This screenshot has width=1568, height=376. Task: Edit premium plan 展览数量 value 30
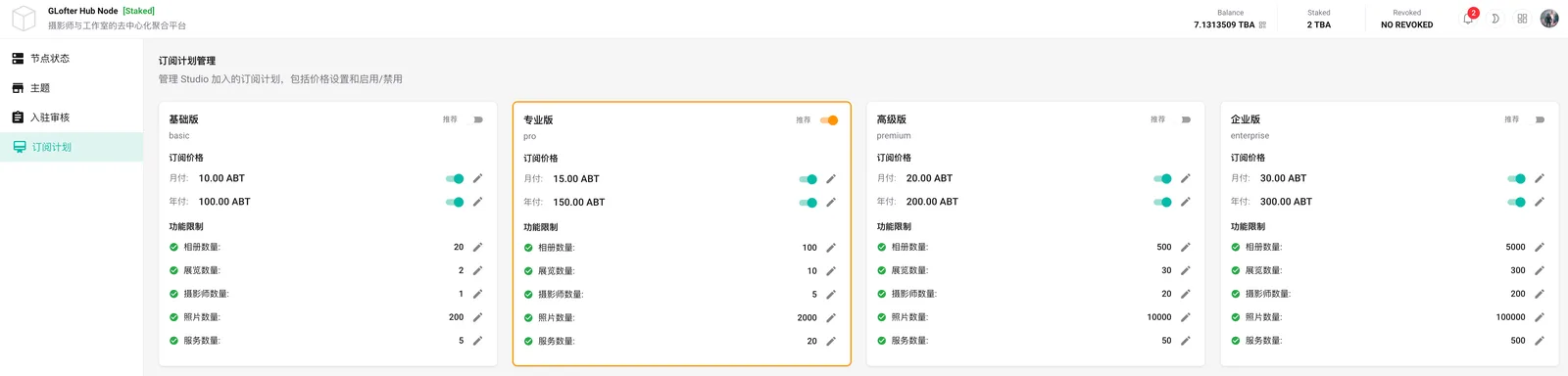click(x=1185, y=270)
